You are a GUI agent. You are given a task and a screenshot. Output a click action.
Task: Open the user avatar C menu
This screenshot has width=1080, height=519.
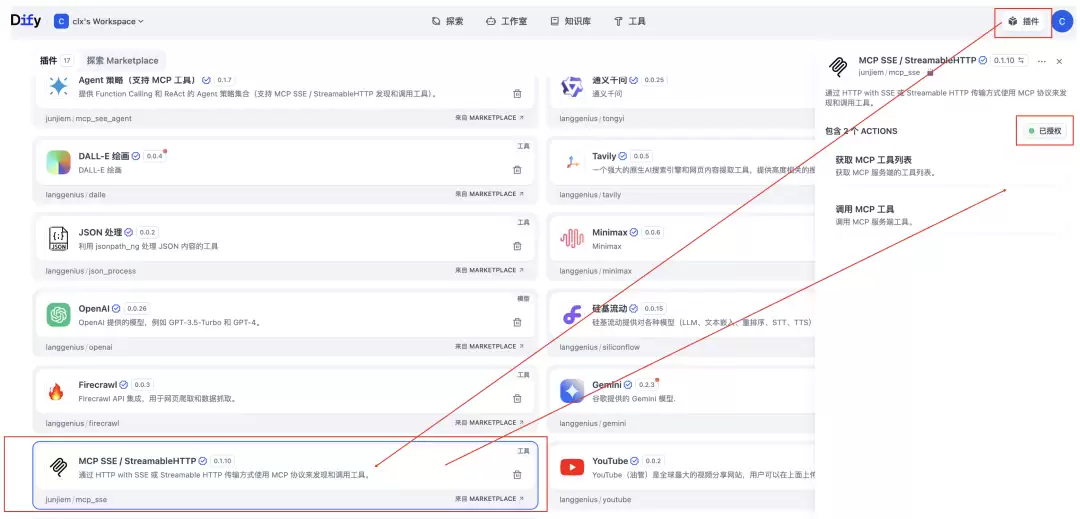coord(1062,22)
